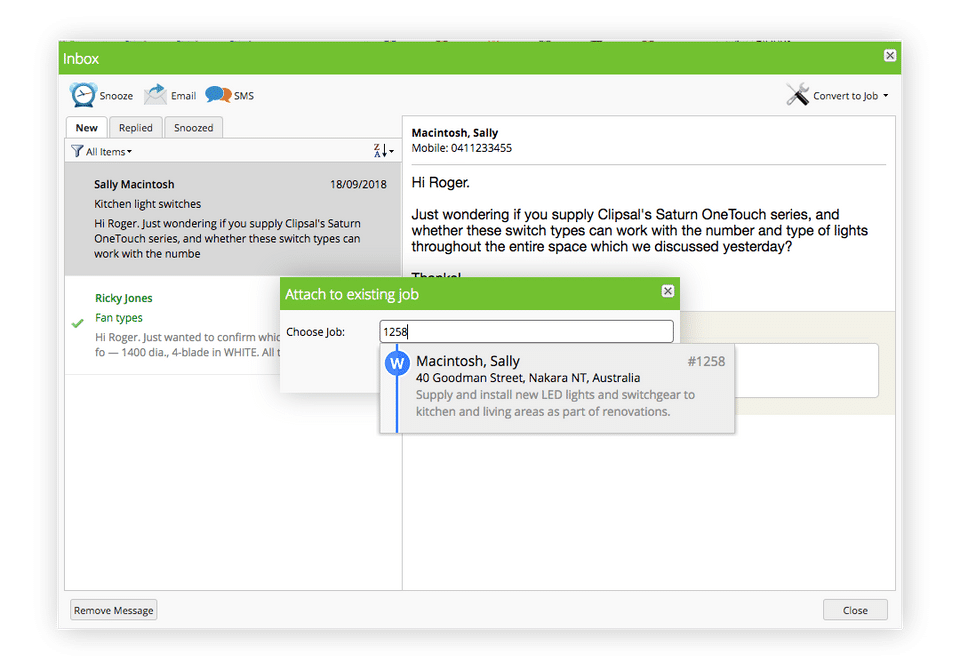Click the Fan types subject
The width and height of the screenshot is (960, 669).
click(119, 318)
